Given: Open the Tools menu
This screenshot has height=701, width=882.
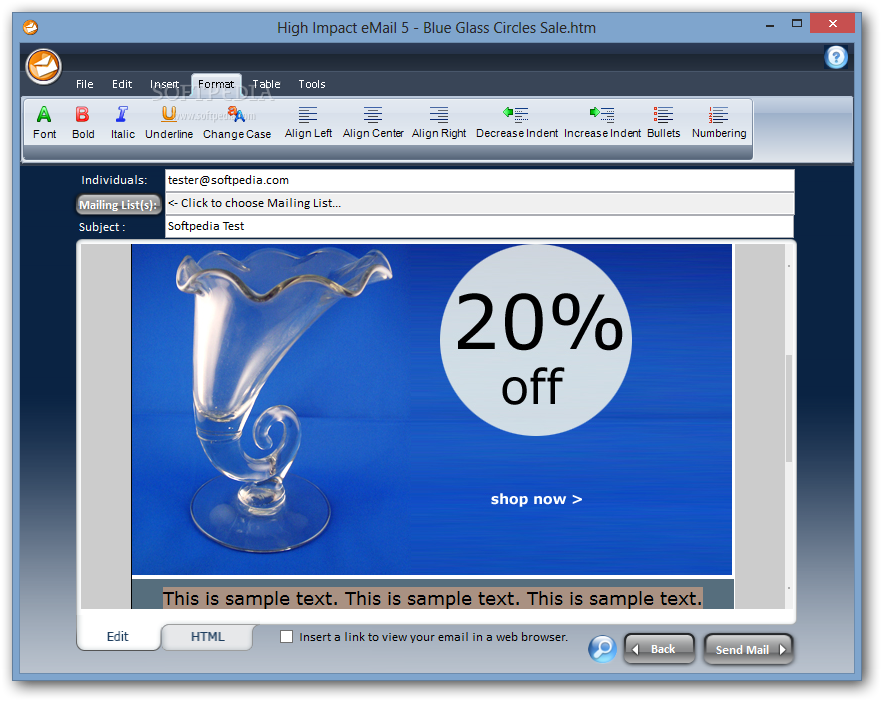Looking at the screenshot, I should (312, 84).
